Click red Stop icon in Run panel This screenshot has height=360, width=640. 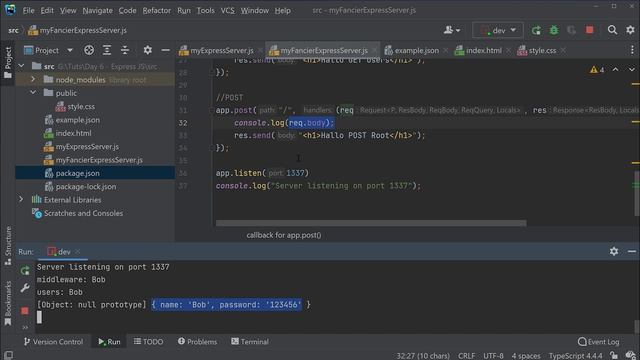25,311
